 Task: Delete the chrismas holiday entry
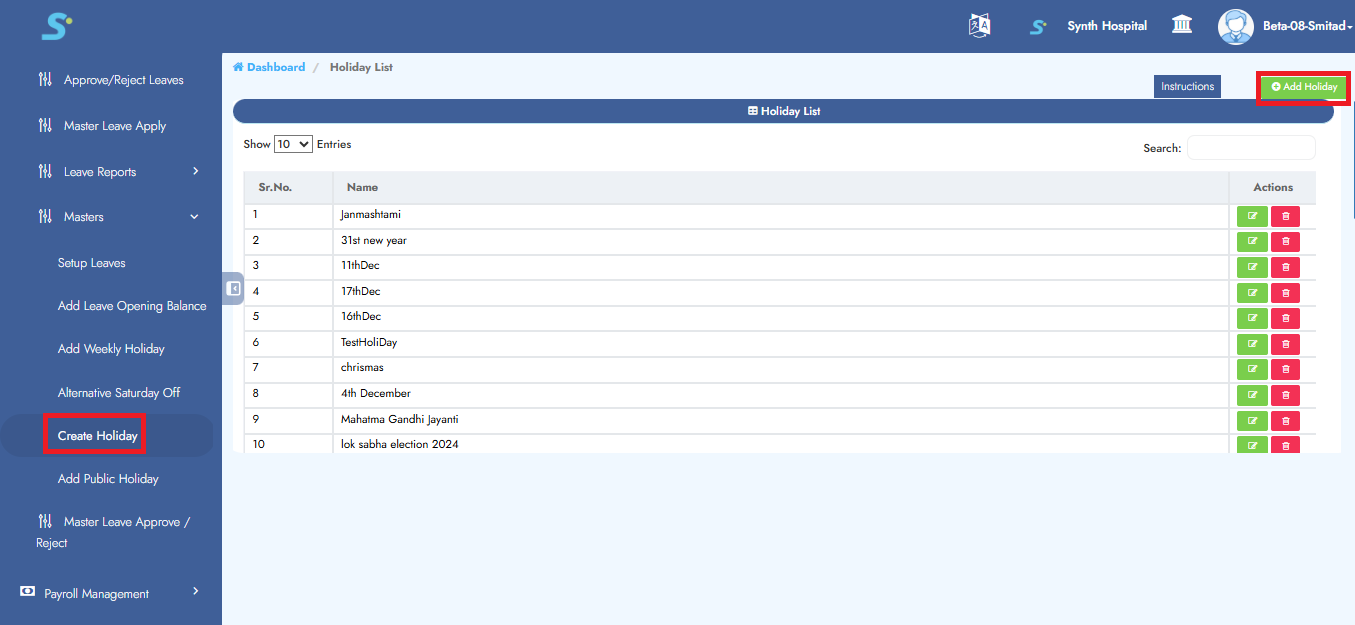click(1285, 370)
